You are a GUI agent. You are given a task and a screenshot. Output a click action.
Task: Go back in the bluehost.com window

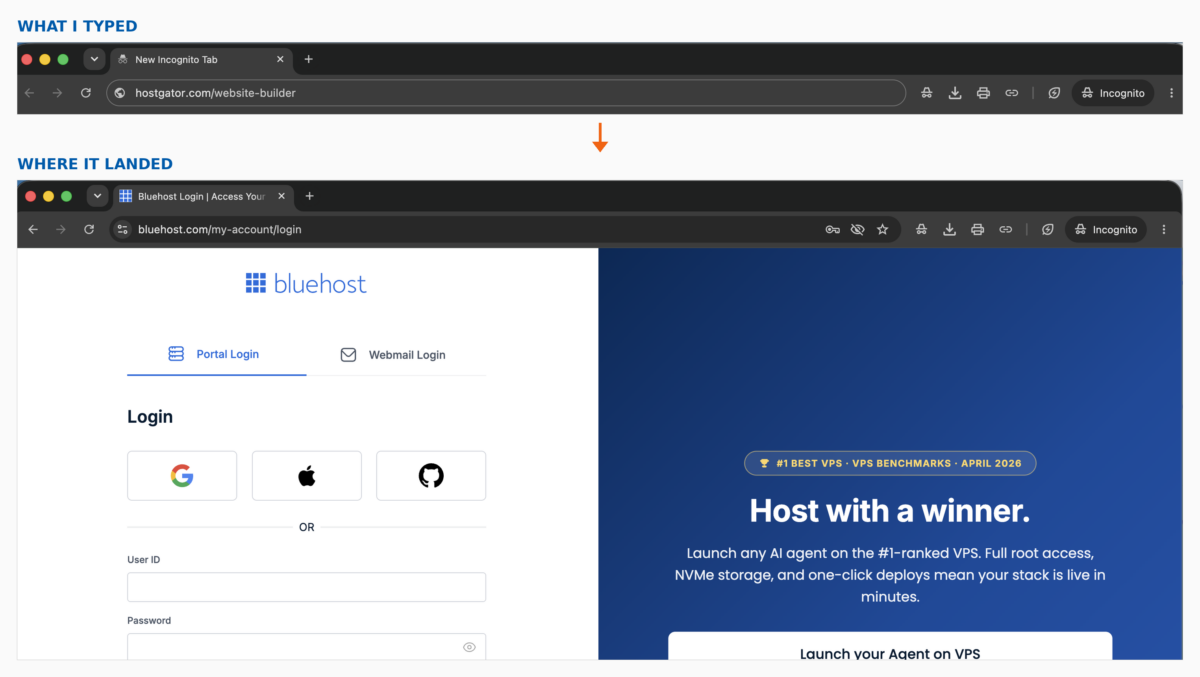point(33,229)
